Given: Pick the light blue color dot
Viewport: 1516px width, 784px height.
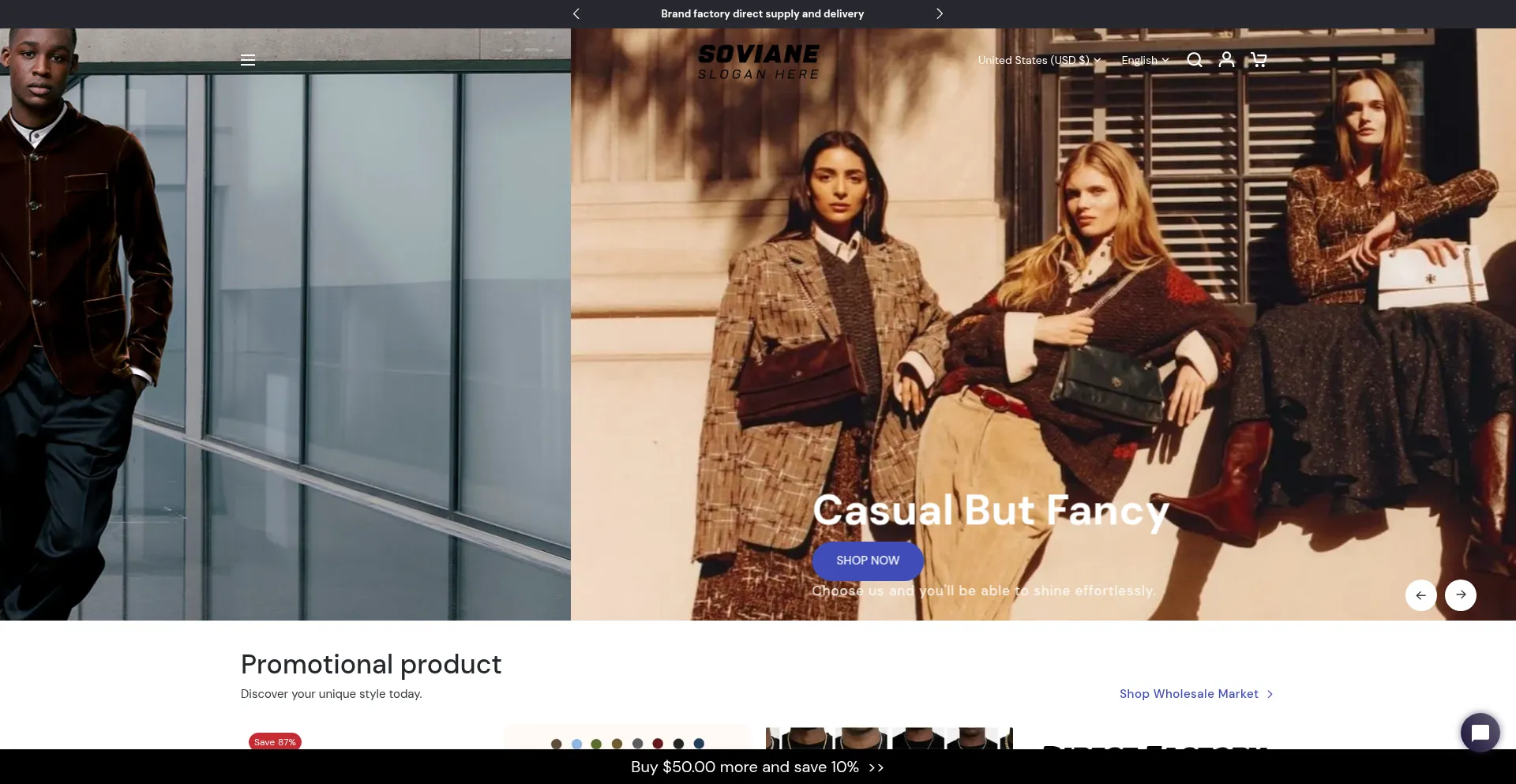Looking at the screenshot, I should [x=576, y=744].
